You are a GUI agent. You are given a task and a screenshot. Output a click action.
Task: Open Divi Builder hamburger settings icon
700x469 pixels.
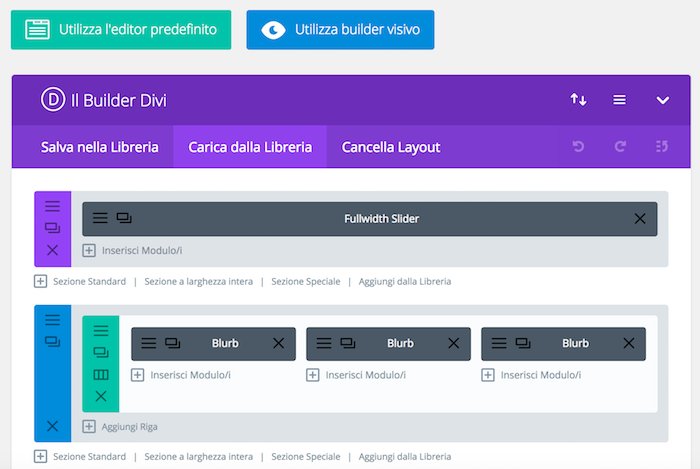pos(619,100)
